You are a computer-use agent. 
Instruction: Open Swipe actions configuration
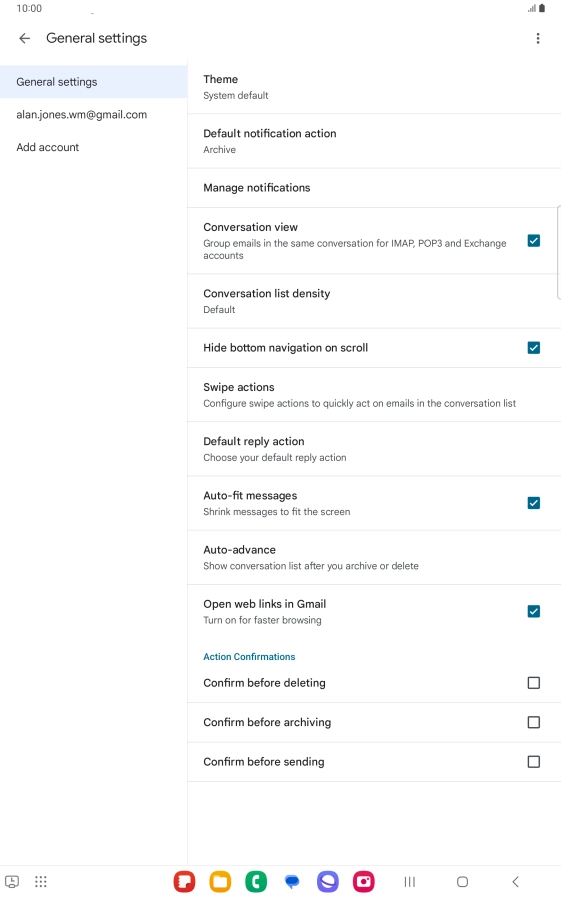point(374,395)
